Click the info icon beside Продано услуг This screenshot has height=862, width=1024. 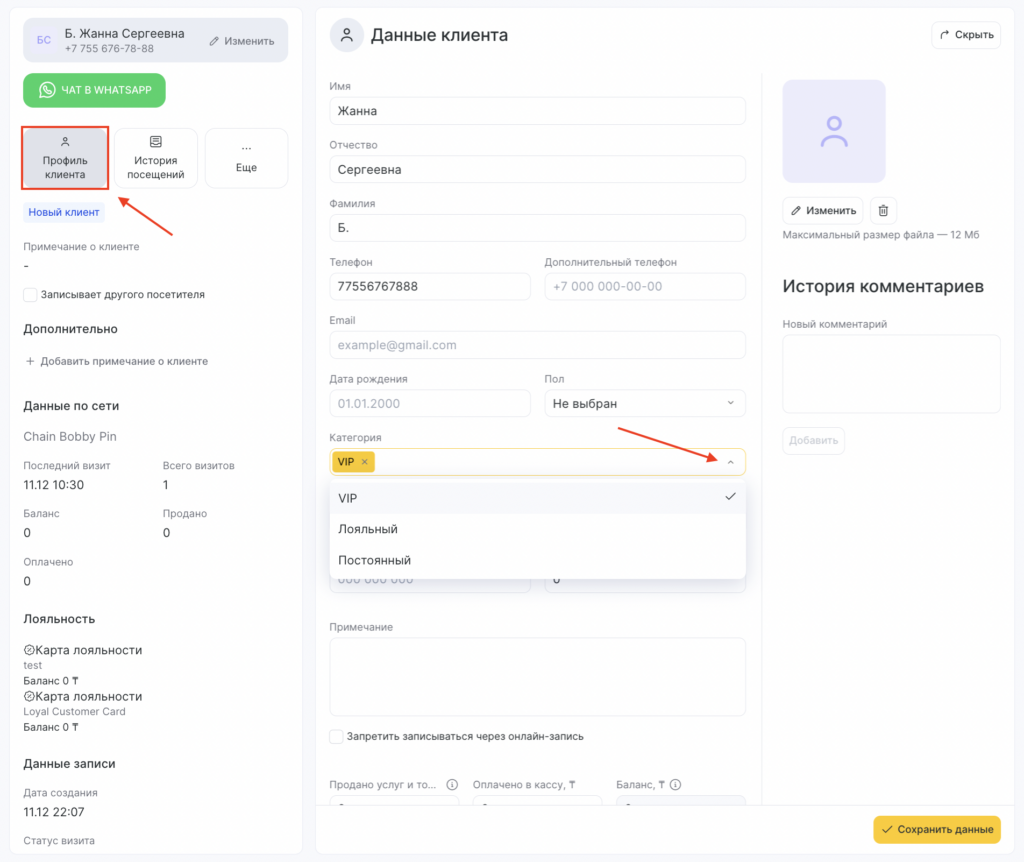[x=452, y=785]
